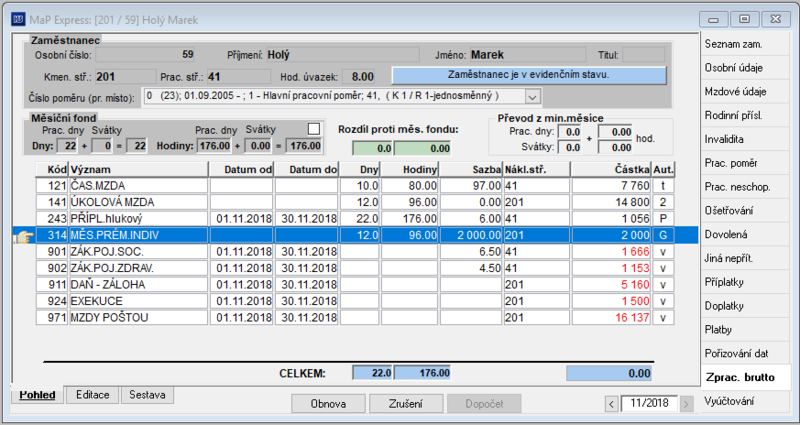
Task: Click the pointing hand row marker icon
Action: click(x=23, y=236)
